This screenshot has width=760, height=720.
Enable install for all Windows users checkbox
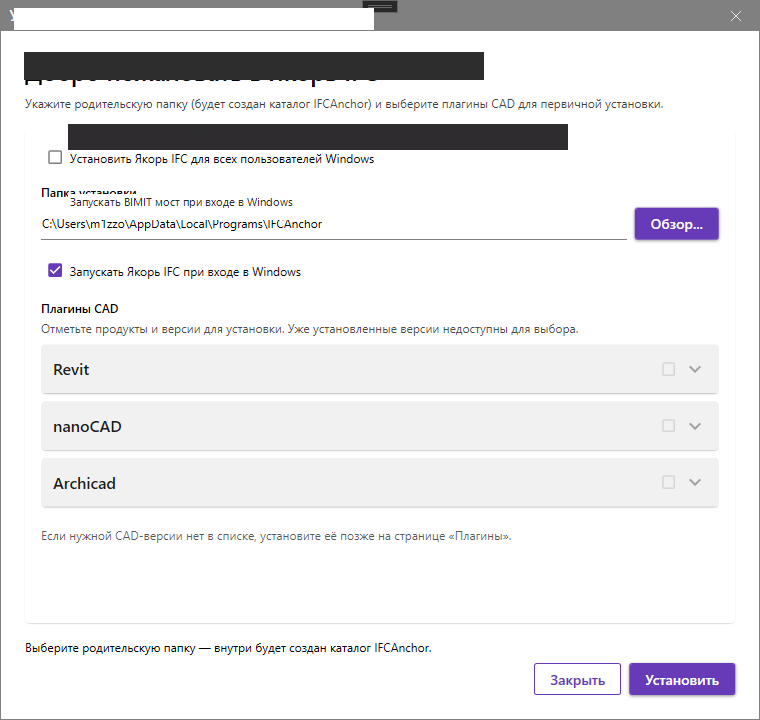pos(55,158)
